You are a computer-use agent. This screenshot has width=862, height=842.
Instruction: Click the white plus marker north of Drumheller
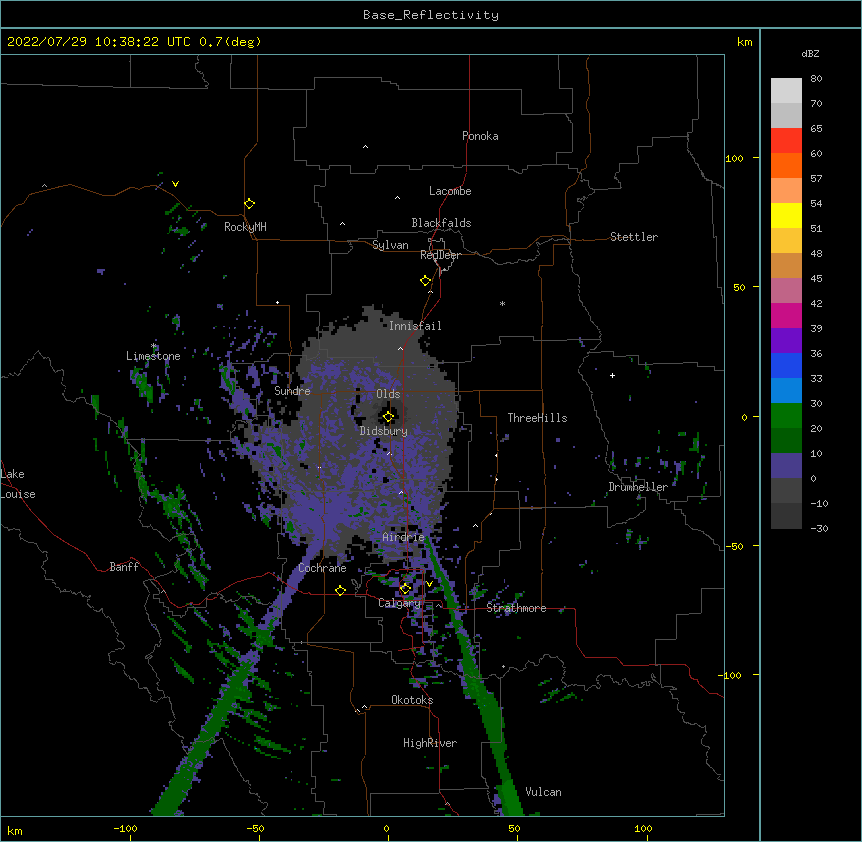[x=612, y=375]
